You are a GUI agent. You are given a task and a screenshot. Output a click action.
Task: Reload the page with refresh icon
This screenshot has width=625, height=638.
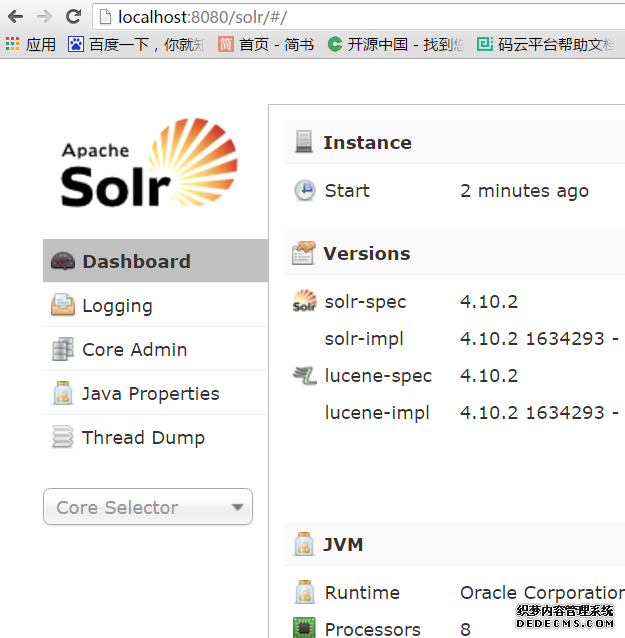click(x=73, y=16)
